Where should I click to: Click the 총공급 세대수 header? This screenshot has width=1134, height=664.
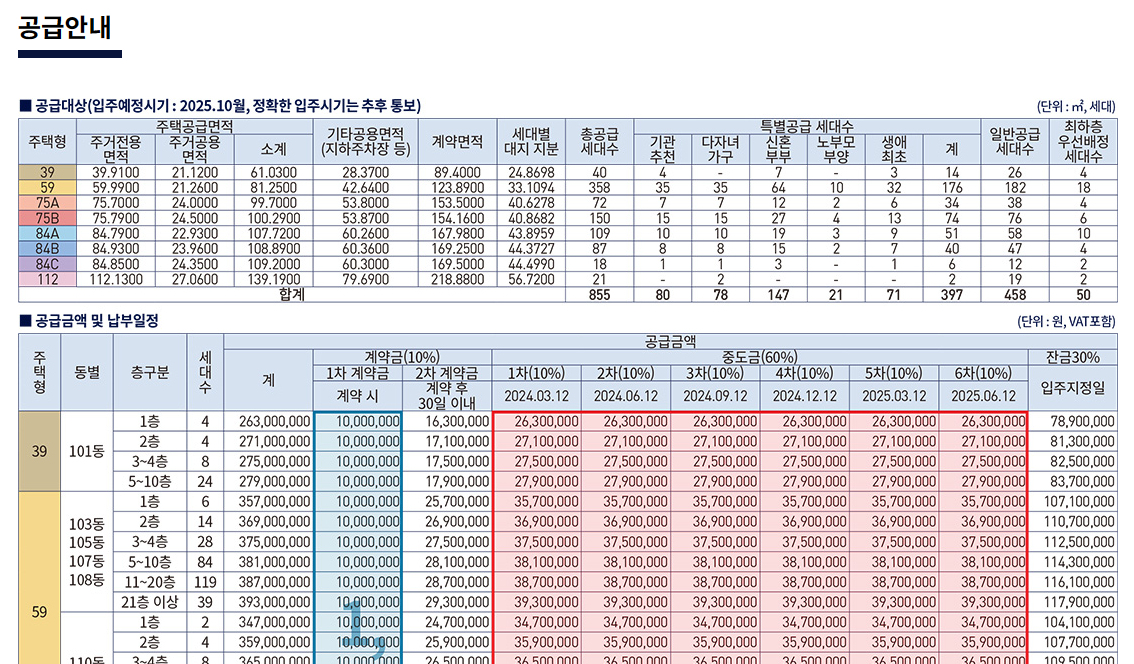[x=600, y=142]
